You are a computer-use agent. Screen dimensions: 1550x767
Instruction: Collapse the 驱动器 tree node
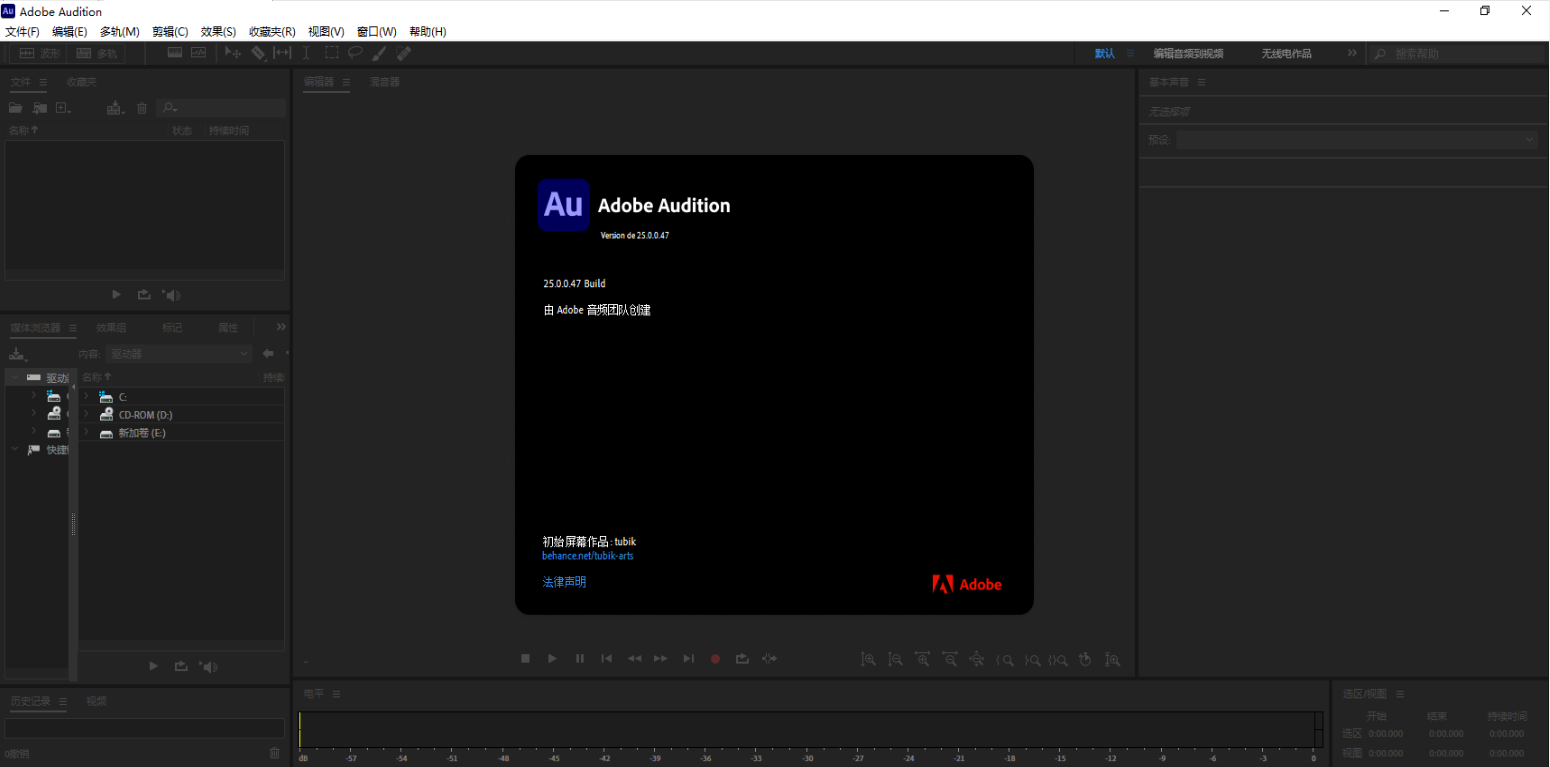click(x=14, y=378)
